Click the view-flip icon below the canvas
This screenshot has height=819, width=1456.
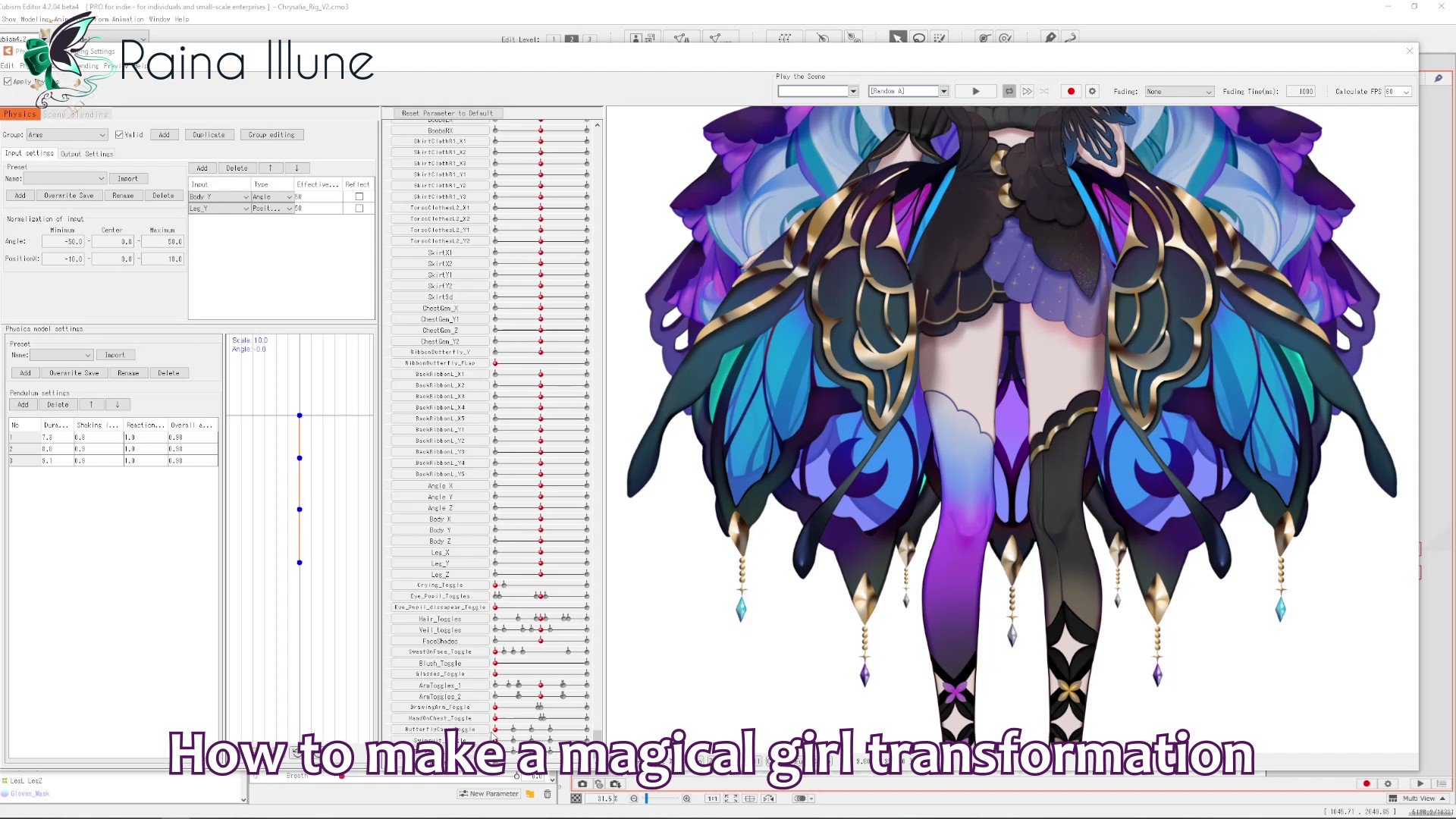(769, 799)
